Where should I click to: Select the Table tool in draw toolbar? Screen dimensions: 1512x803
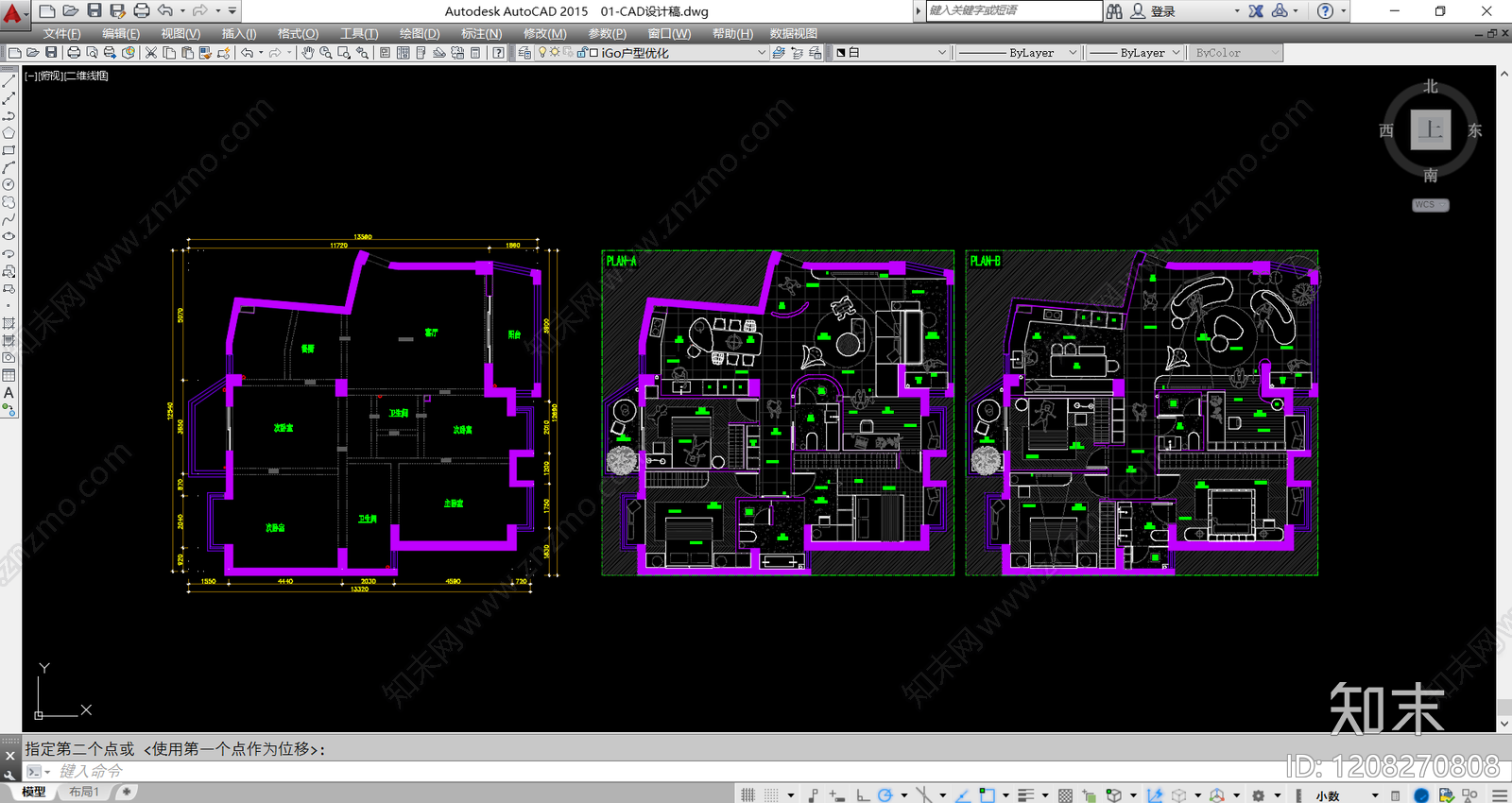[x=9, y=375]
